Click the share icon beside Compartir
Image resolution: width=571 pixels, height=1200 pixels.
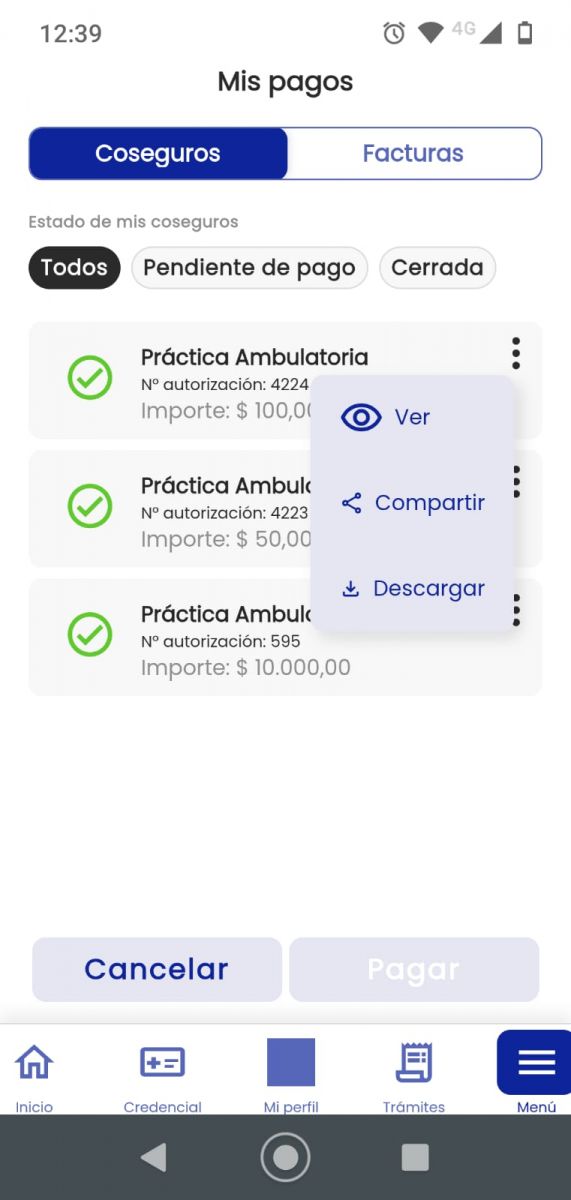pyautogui.click(x=351, y=503)
